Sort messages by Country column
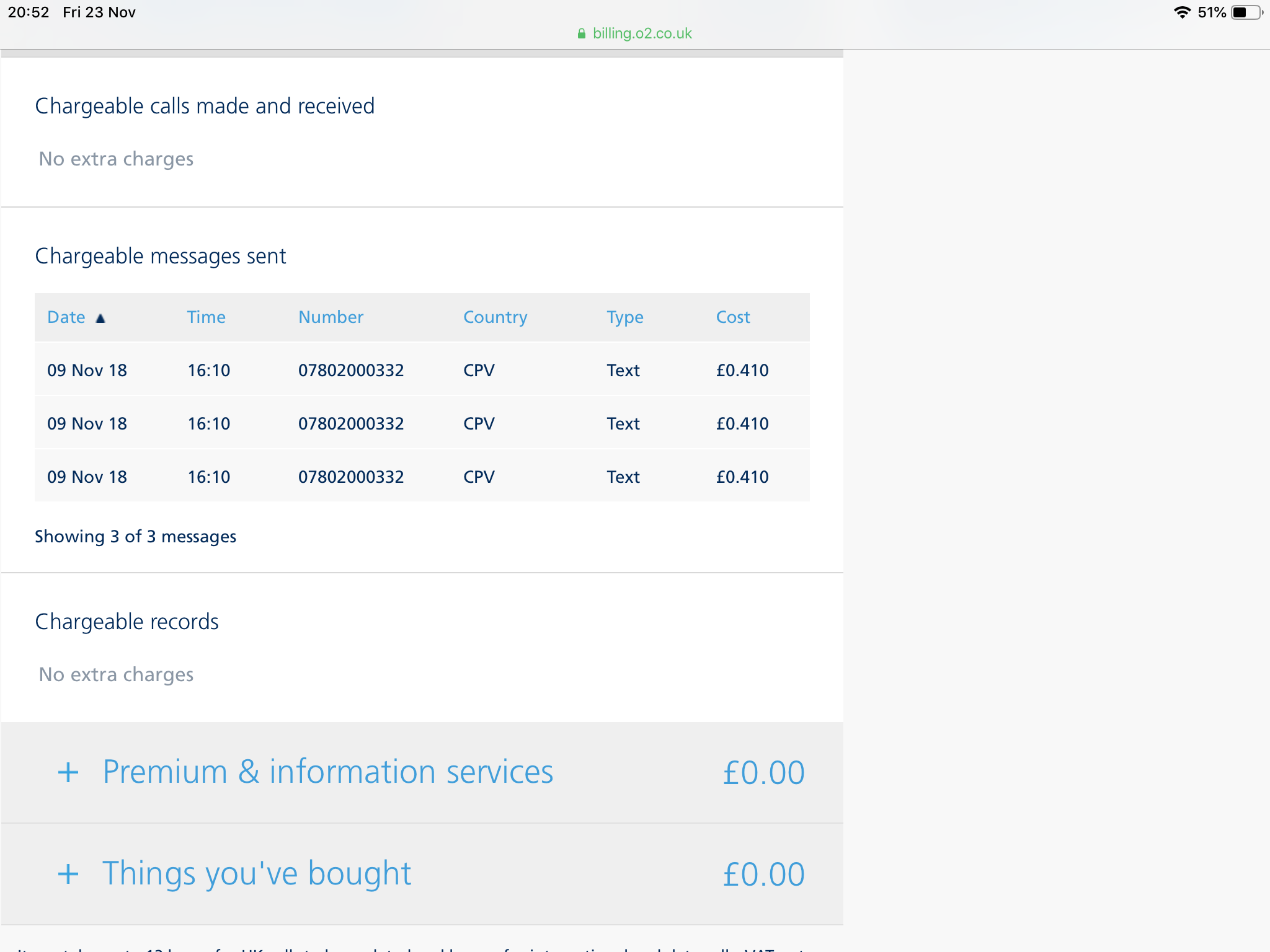1270x952 pixels. pyautogui.click(x=495, y=317)
